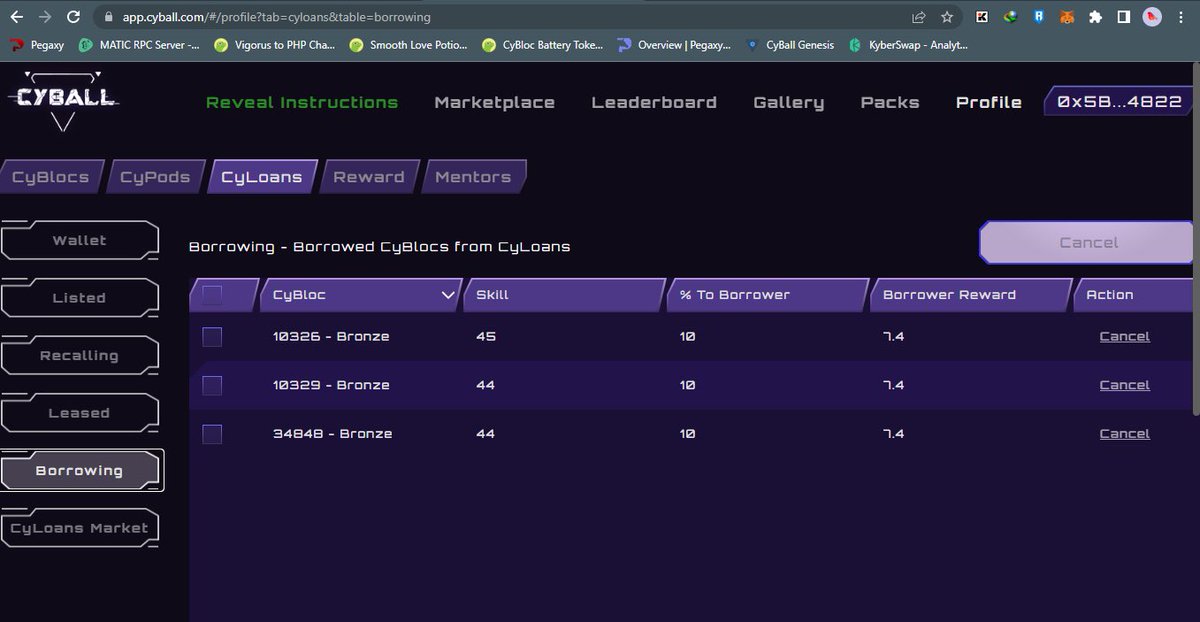Open the Reward tab
This screenshot has height=622, width=1200.
369,177
